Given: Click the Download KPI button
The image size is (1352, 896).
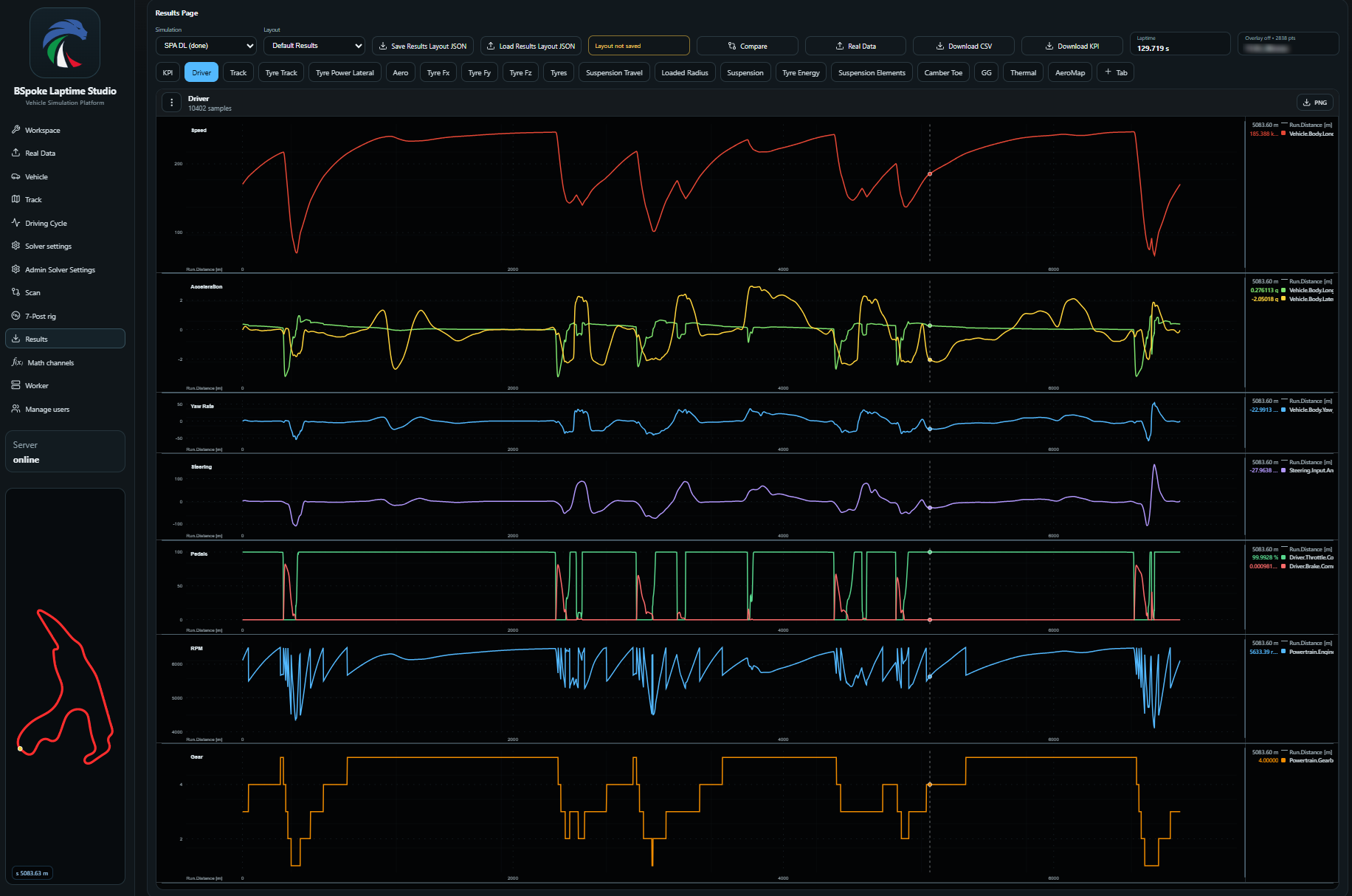Looking at the screenshot, I should [x=1072, y=46].
